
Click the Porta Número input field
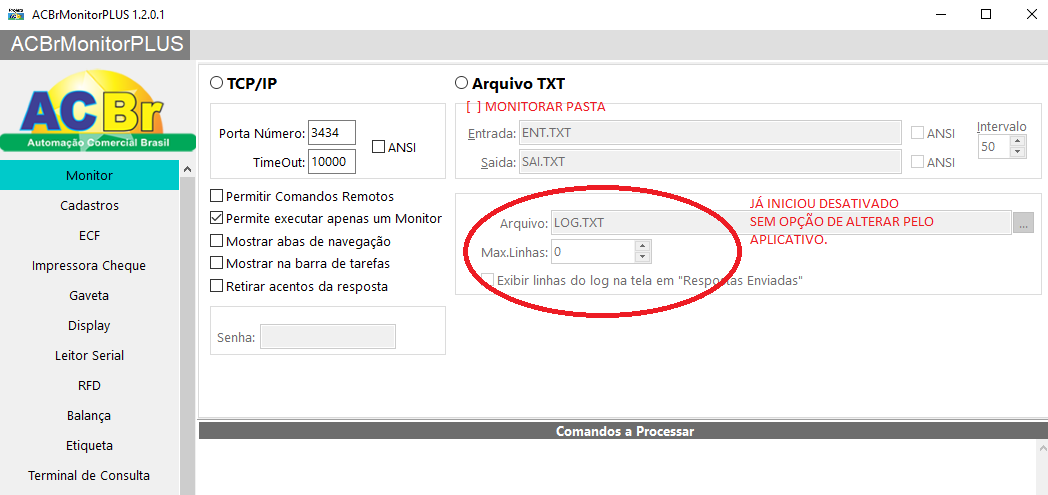coord(332,133)
